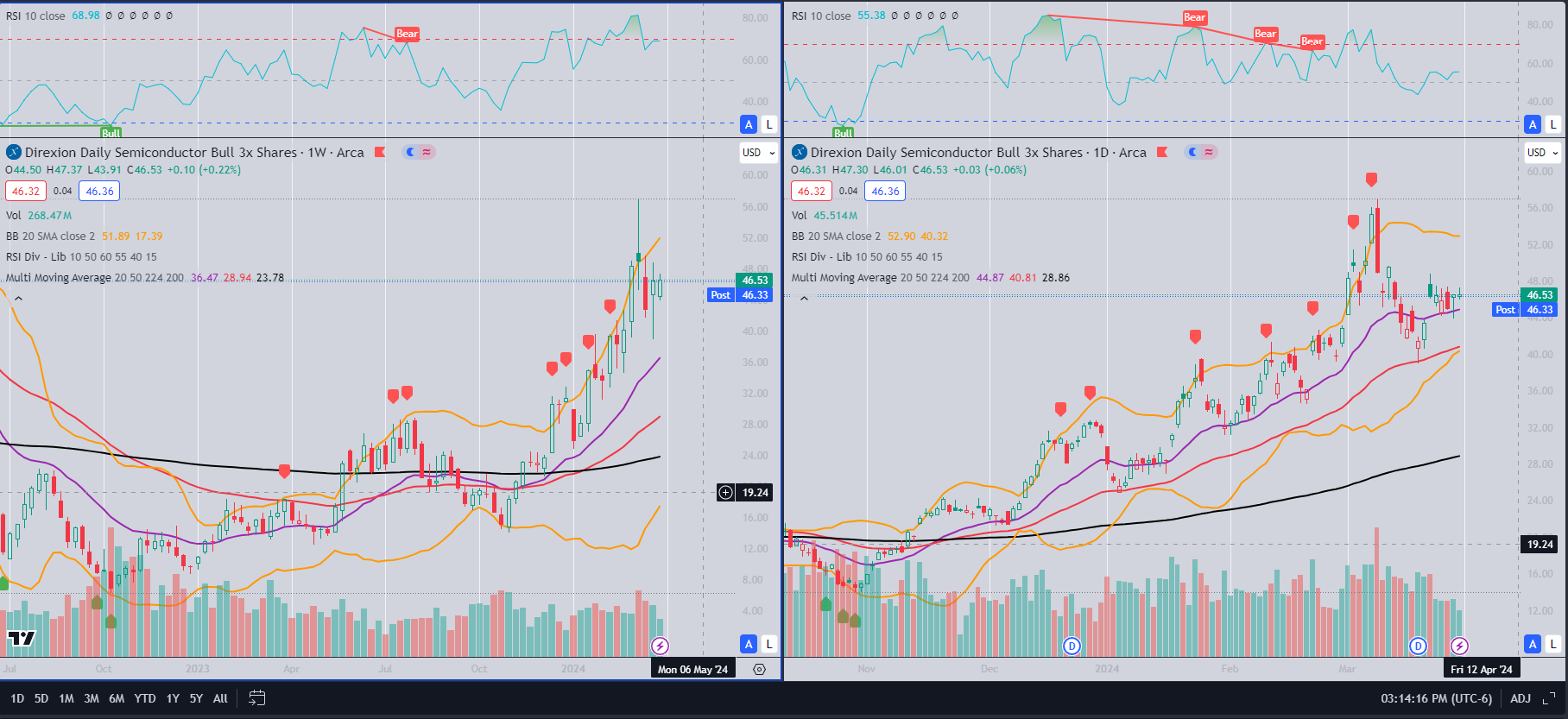Click the Post 46.33 label on weekly chart
1568x719 pixels.
(x=740, y=295)
